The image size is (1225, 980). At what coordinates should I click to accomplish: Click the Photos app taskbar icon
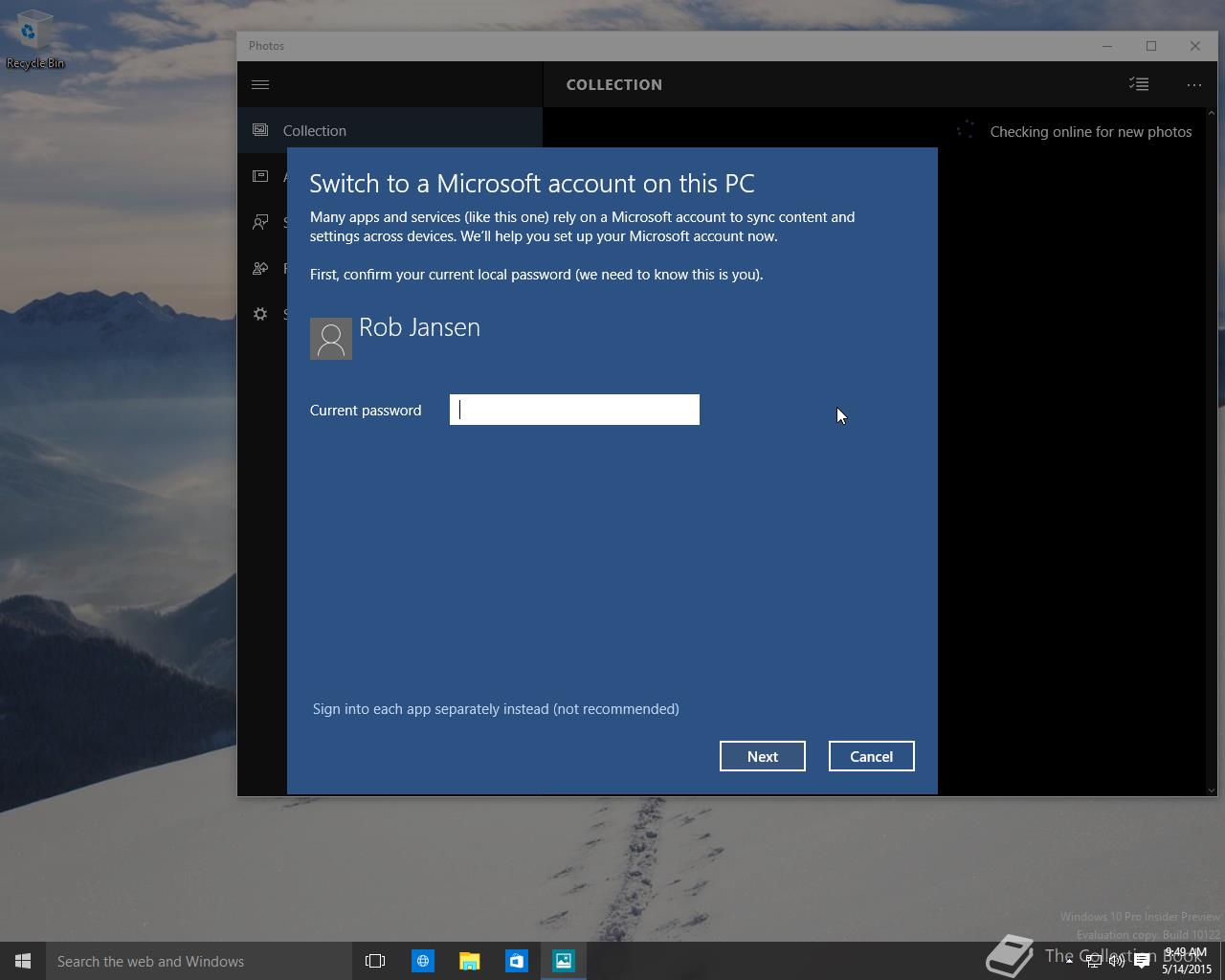[x=564, y=961]
